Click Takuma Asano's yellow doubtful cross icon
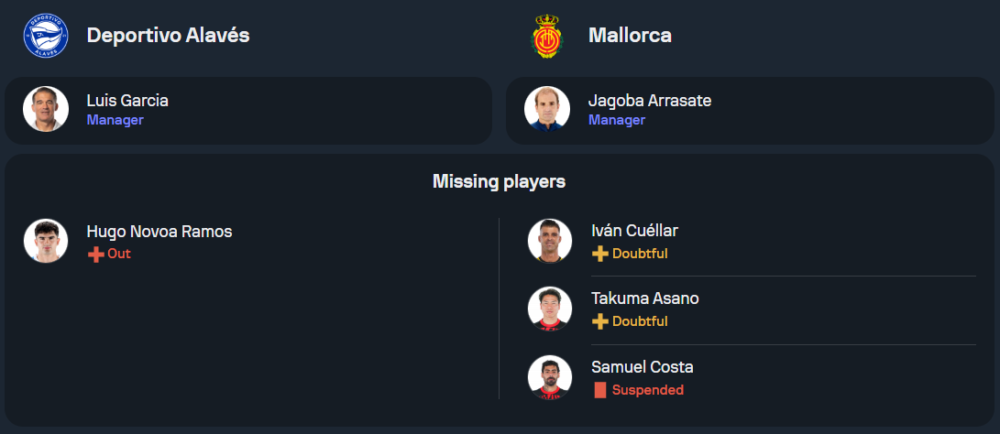1000x434 pixels. [600, 322]
